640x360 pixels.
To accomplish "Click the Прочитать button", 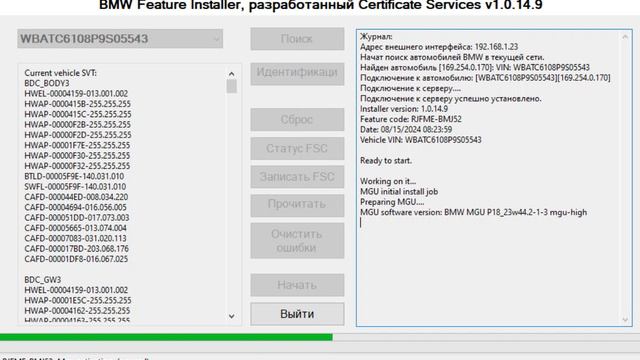I will click(x=297, y=205).
